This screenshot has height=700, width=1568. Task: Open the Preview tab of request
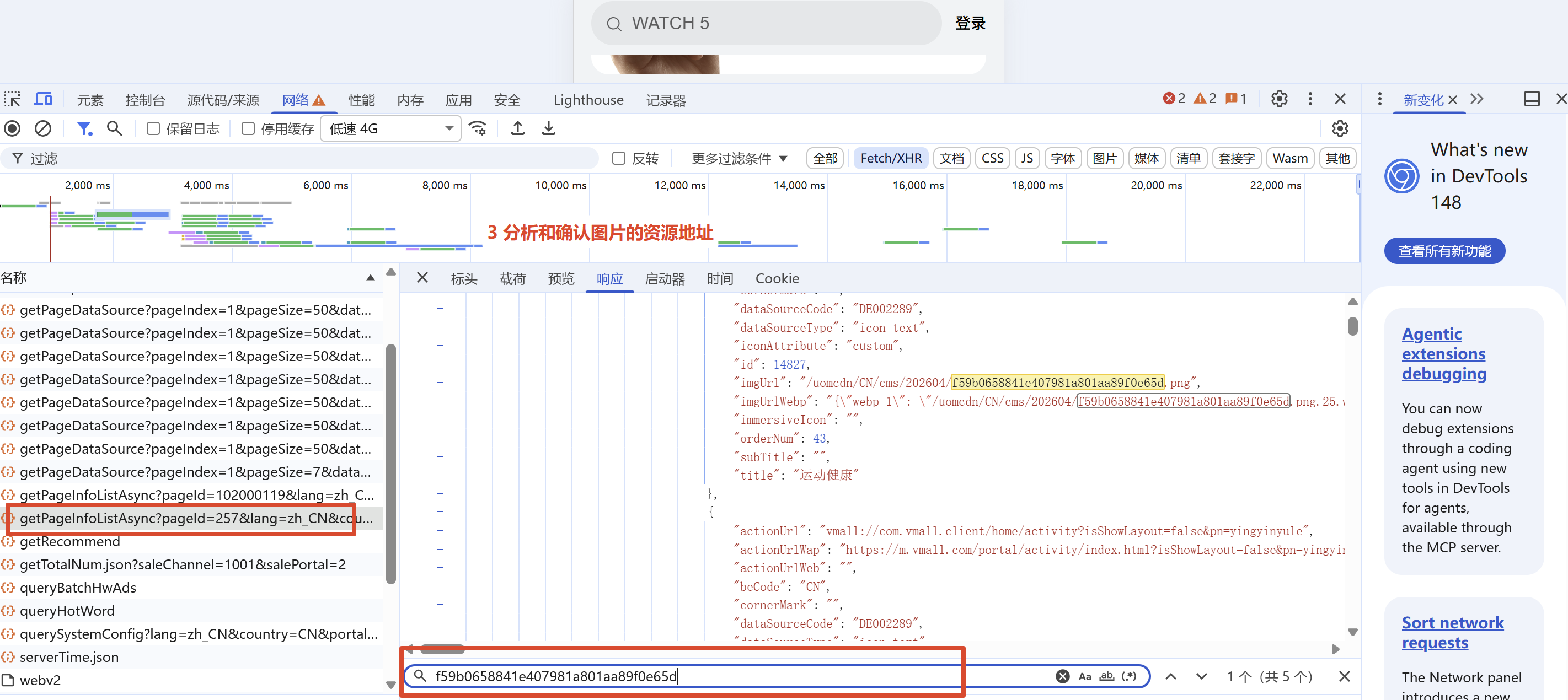[560, 278]
